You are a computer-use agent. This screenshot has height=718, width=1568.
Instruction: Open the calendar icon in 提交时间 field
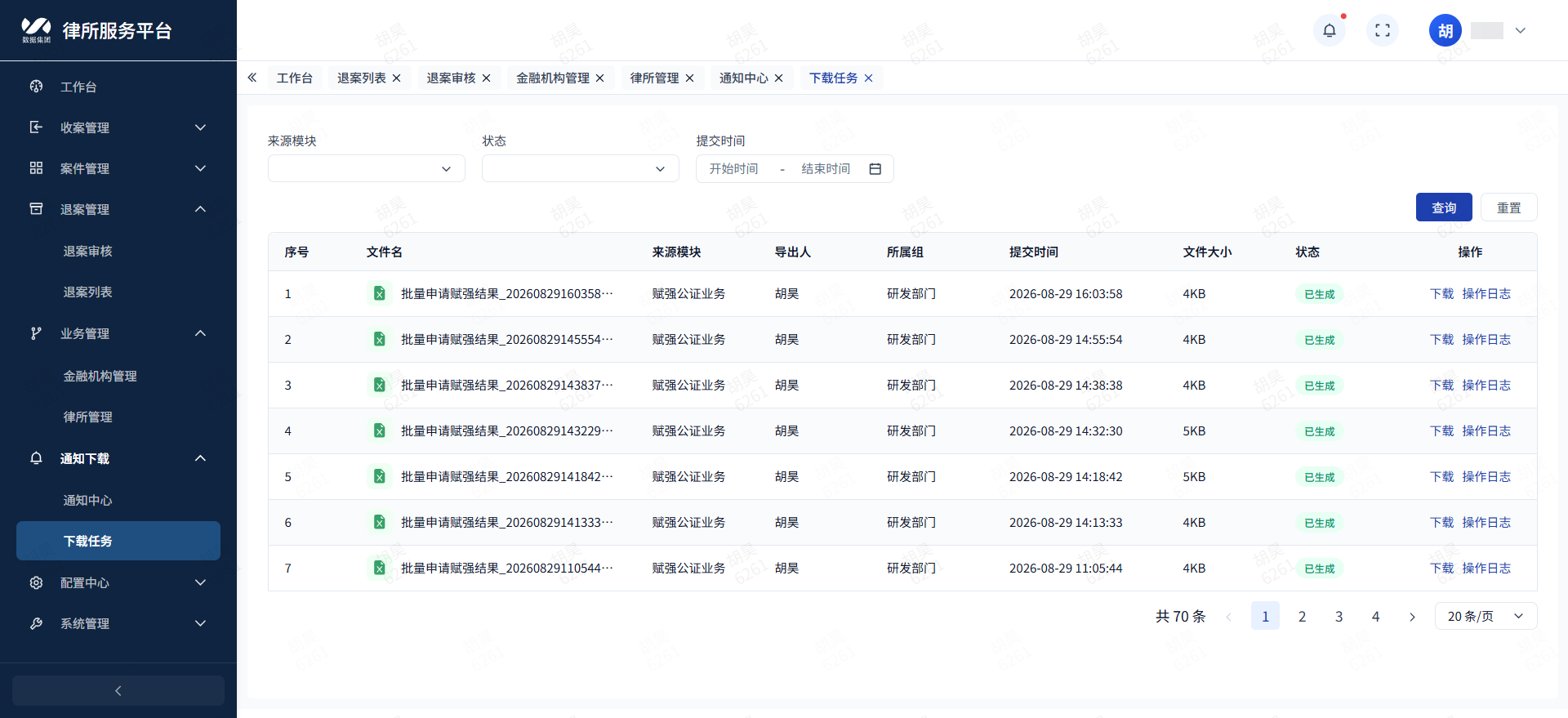click(x=875, y=169)
